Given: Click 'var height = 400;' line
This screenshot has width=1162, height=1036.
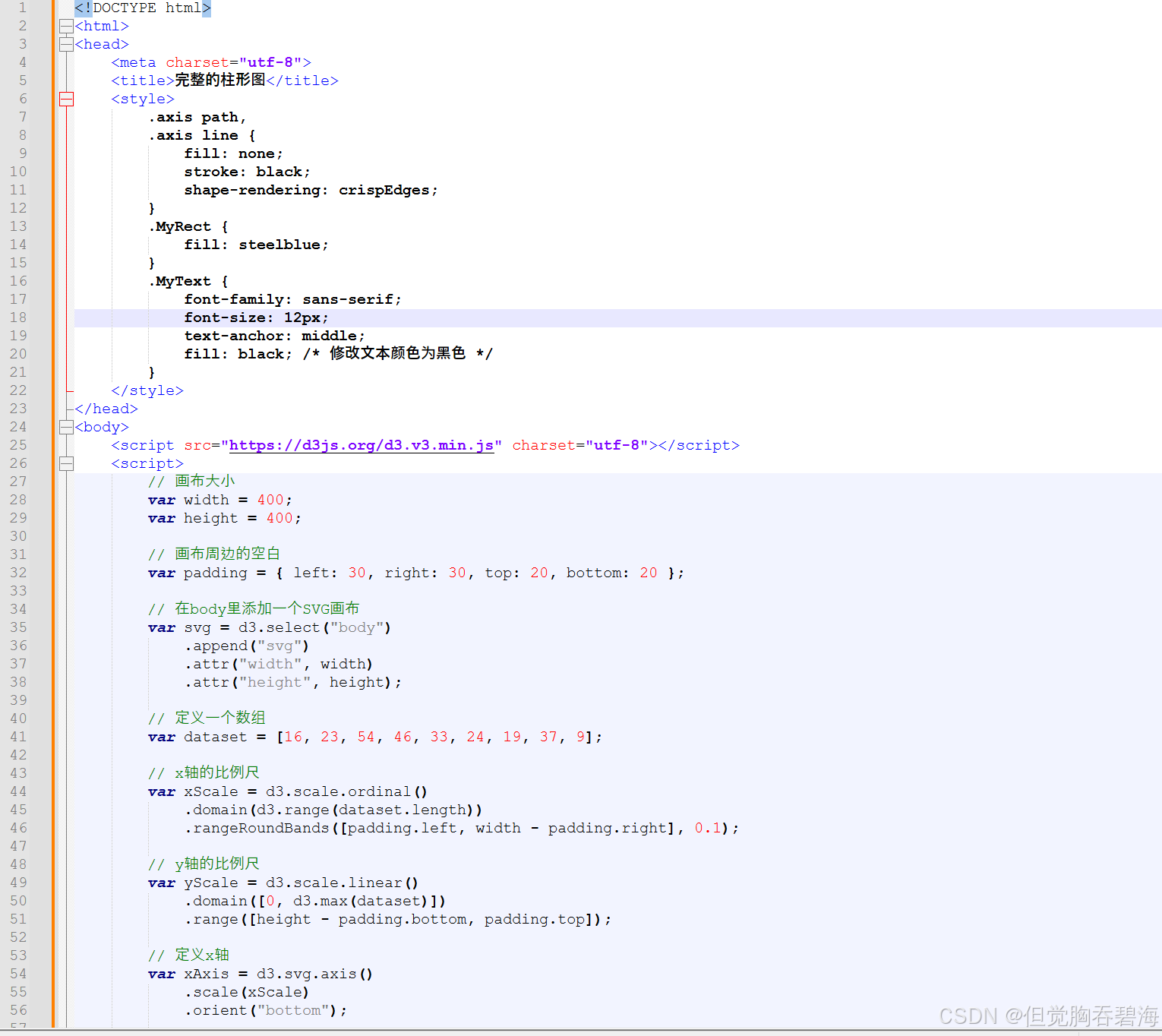Looking at the screenshot, I should coord(224,518).
